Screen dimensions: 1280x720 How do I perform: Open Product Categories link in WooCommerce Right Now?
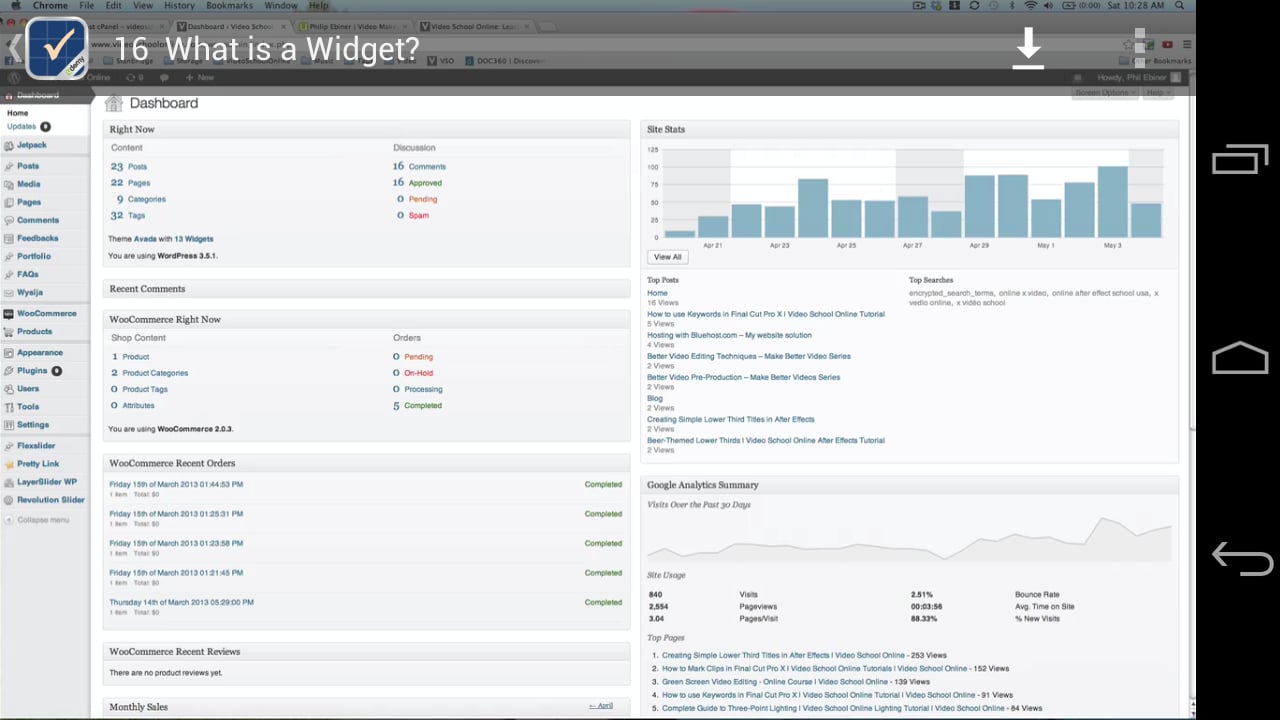155,373
